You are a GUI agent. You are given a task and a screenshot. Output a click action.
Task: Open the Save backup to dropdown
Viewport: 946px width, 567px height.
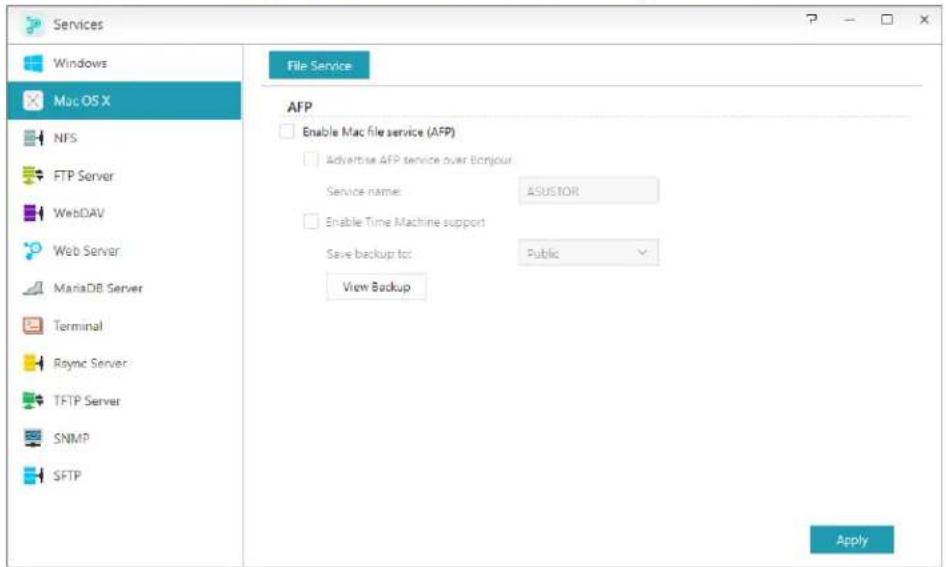pos(588,253)
